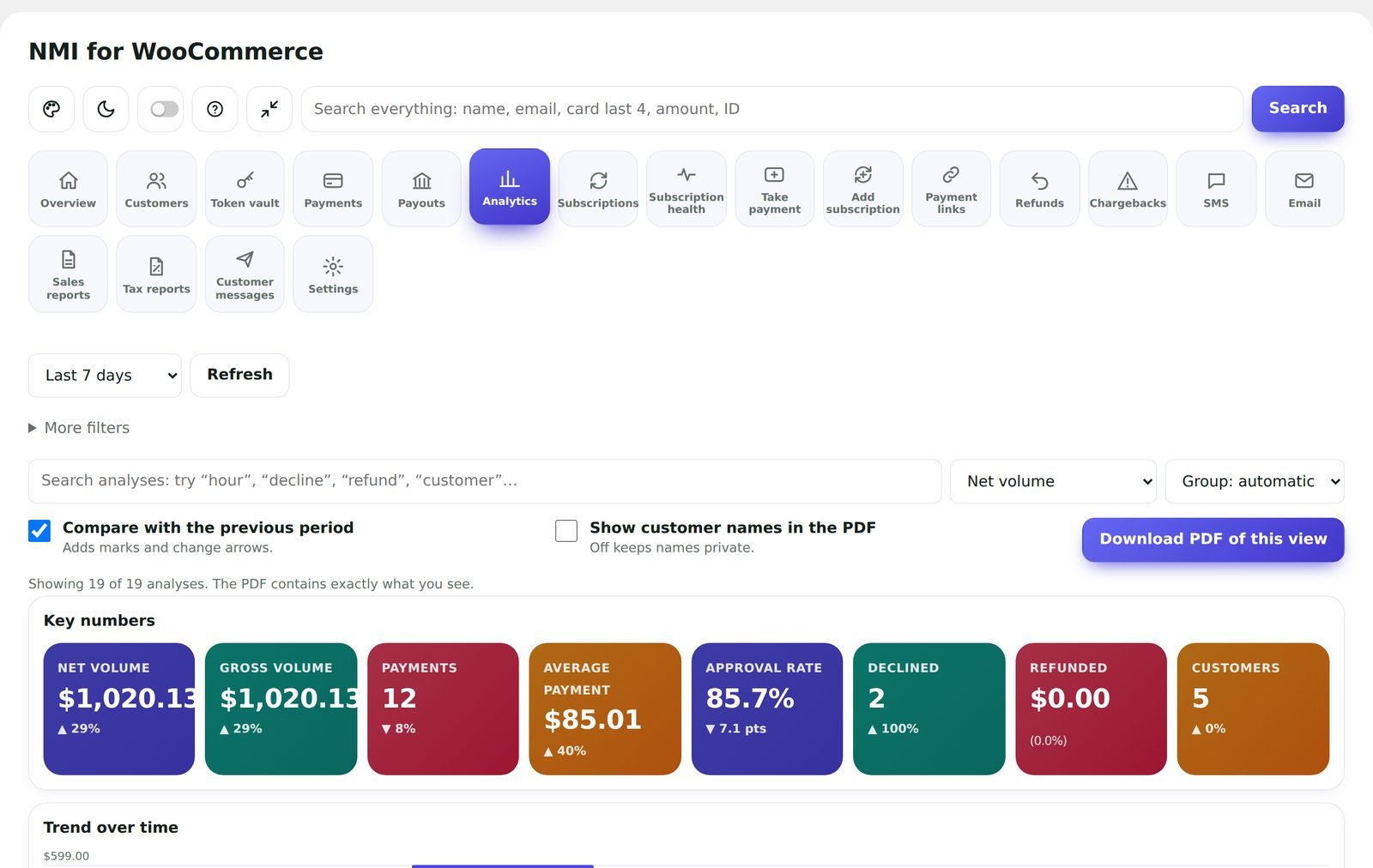This screenshot has width=1373, height=868.
Task: Enable Show customer names in the PDF
Action: click(x=566, y=531)
